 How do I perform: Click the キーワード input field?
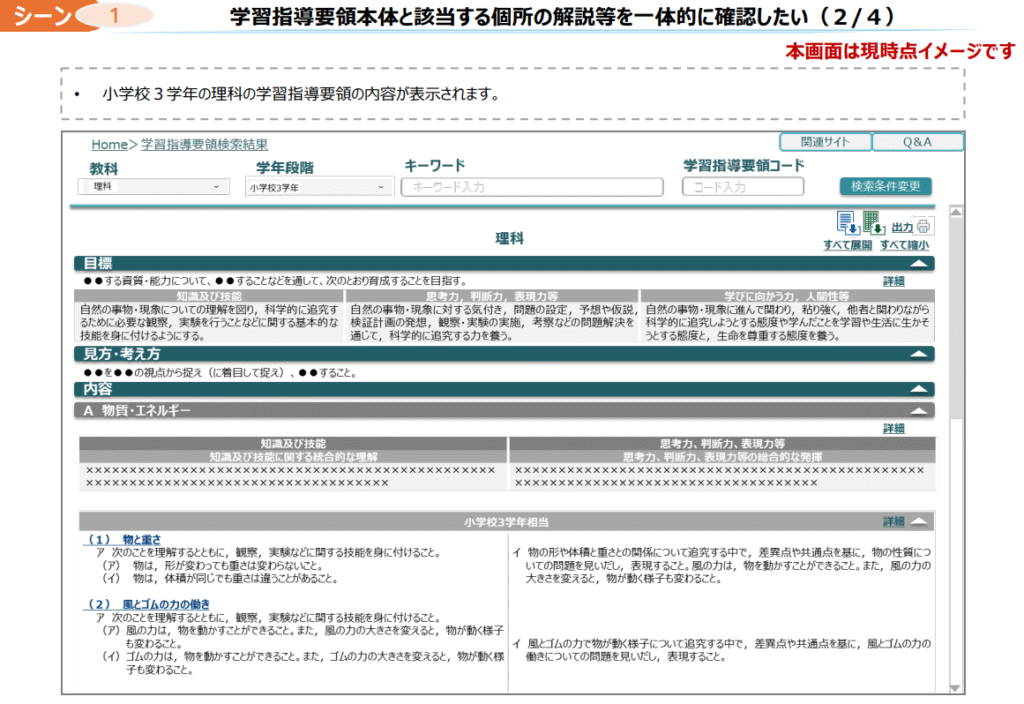coord(532,187)
